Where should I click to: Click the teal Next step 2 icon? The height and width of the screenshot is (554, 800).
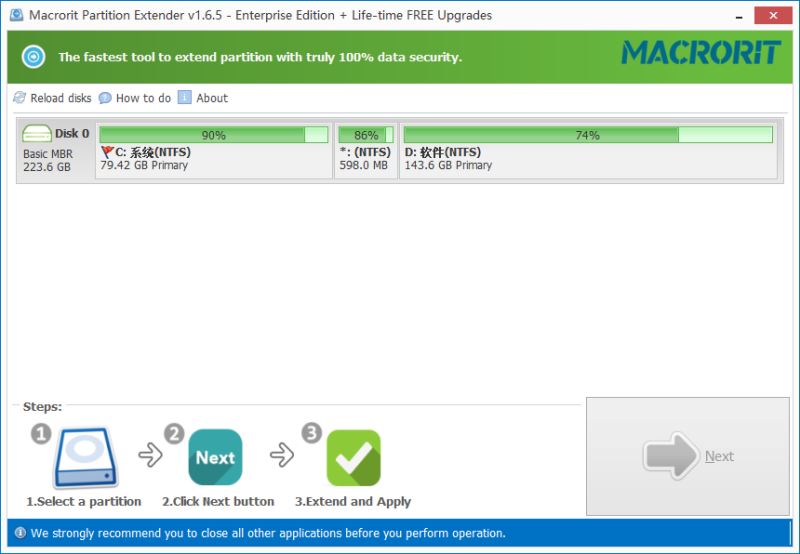[215, 457]
